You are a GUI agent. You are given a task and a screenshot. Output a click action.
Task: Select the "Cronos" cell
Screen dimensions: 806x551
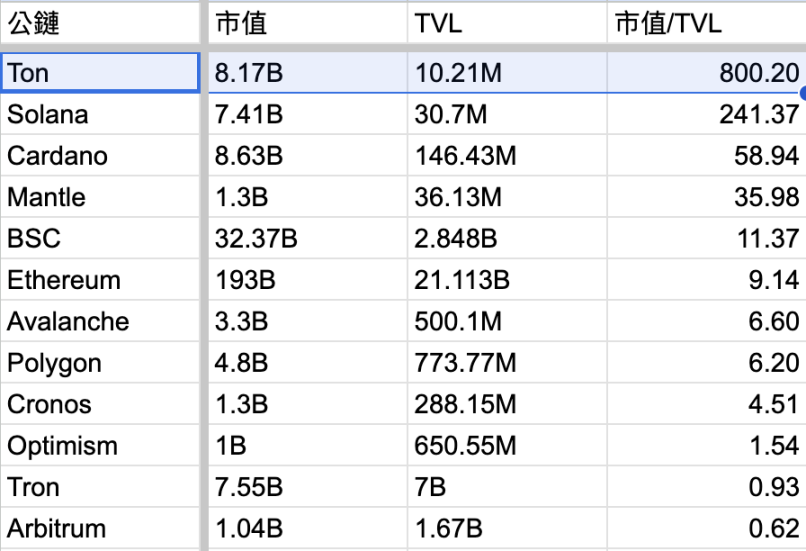pyautogui.click(x=100, y=404)
